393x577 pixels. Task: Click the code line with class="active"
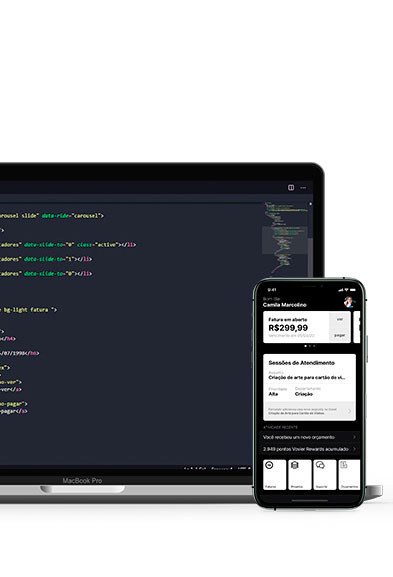[68, 245]
